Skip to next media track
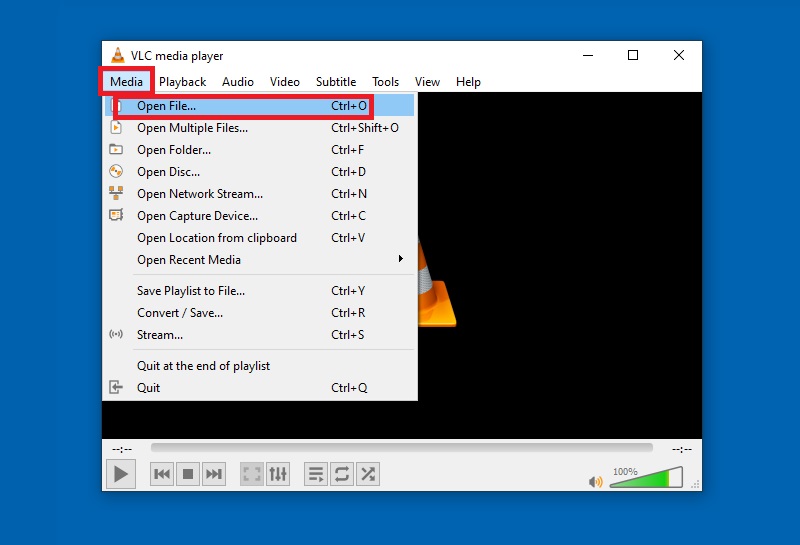This screenshot has height=545, width=800. pyautogui.click(x=214, y=474)
